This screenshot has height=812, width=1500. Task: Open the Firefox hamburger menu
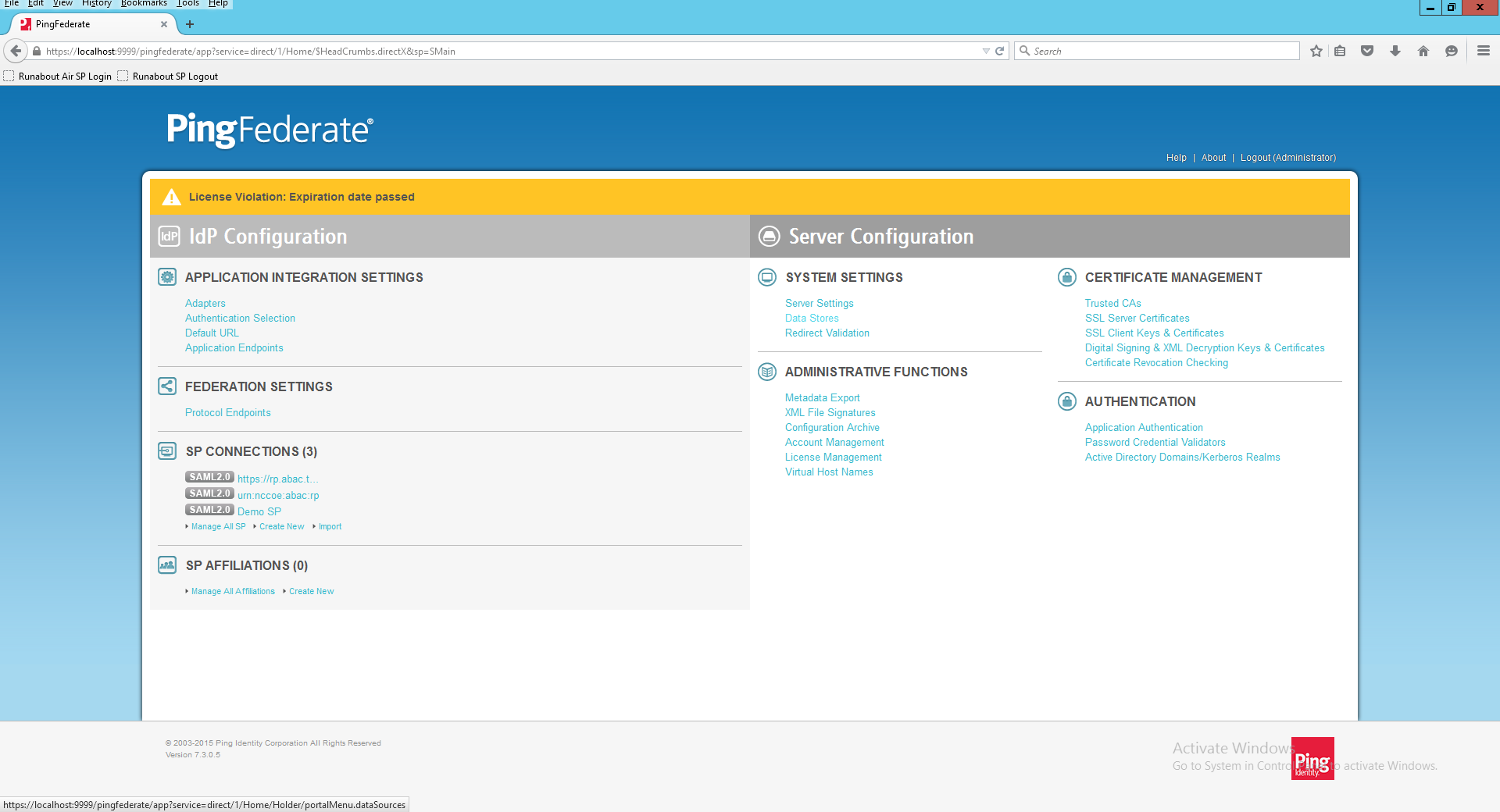pyautogui.click(x=1484, y=51)
